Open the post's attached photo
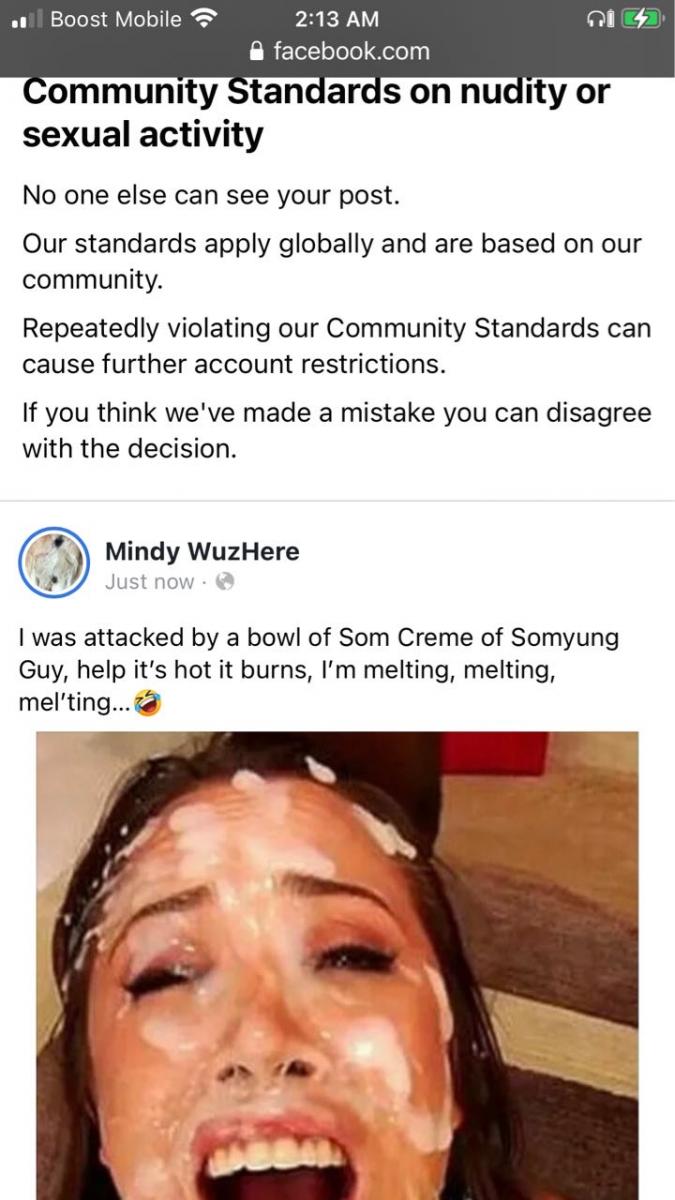 click(x=338, y=965)
